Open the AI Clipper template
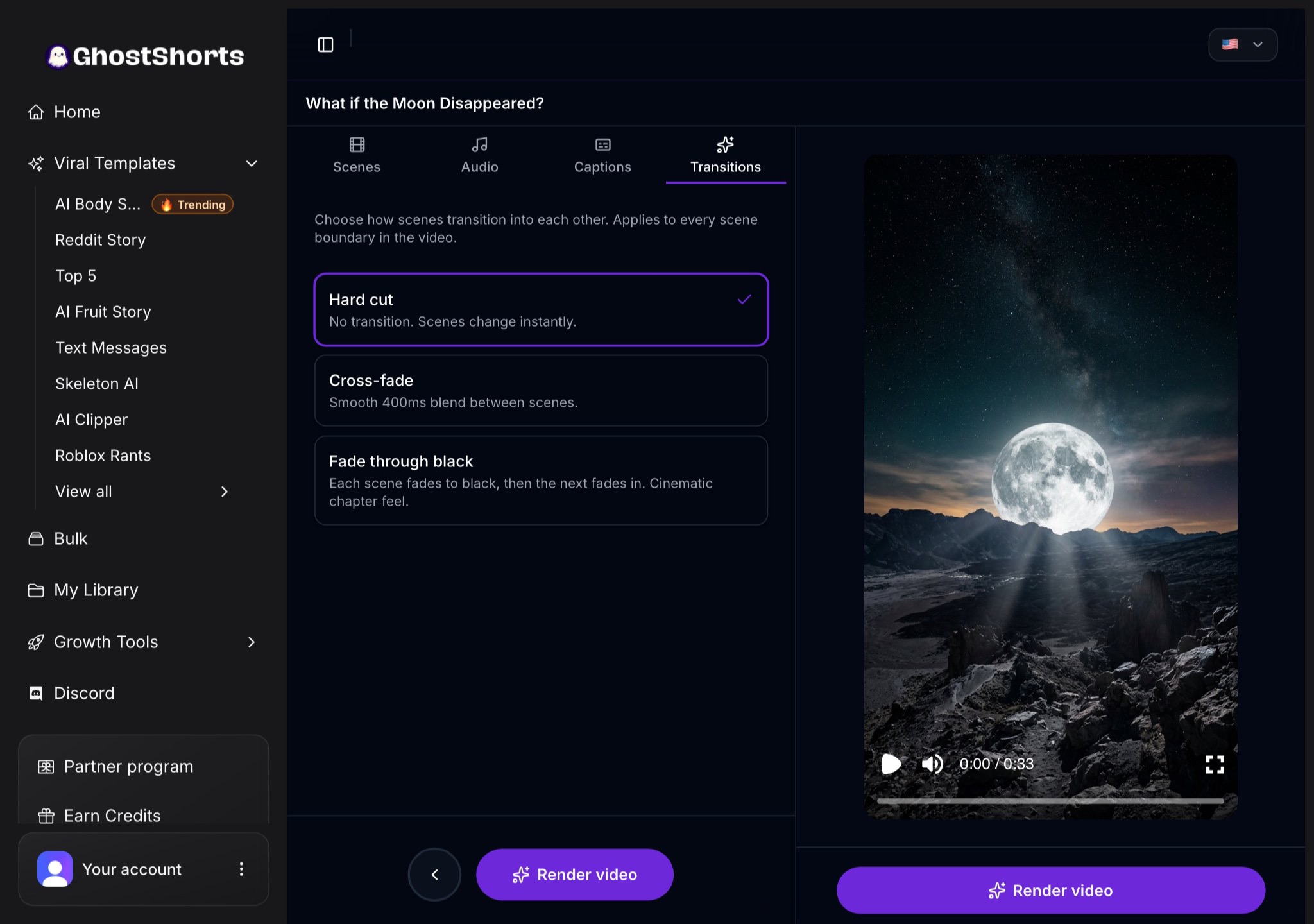Viewport: 1314px width, 924px height. 92,420
